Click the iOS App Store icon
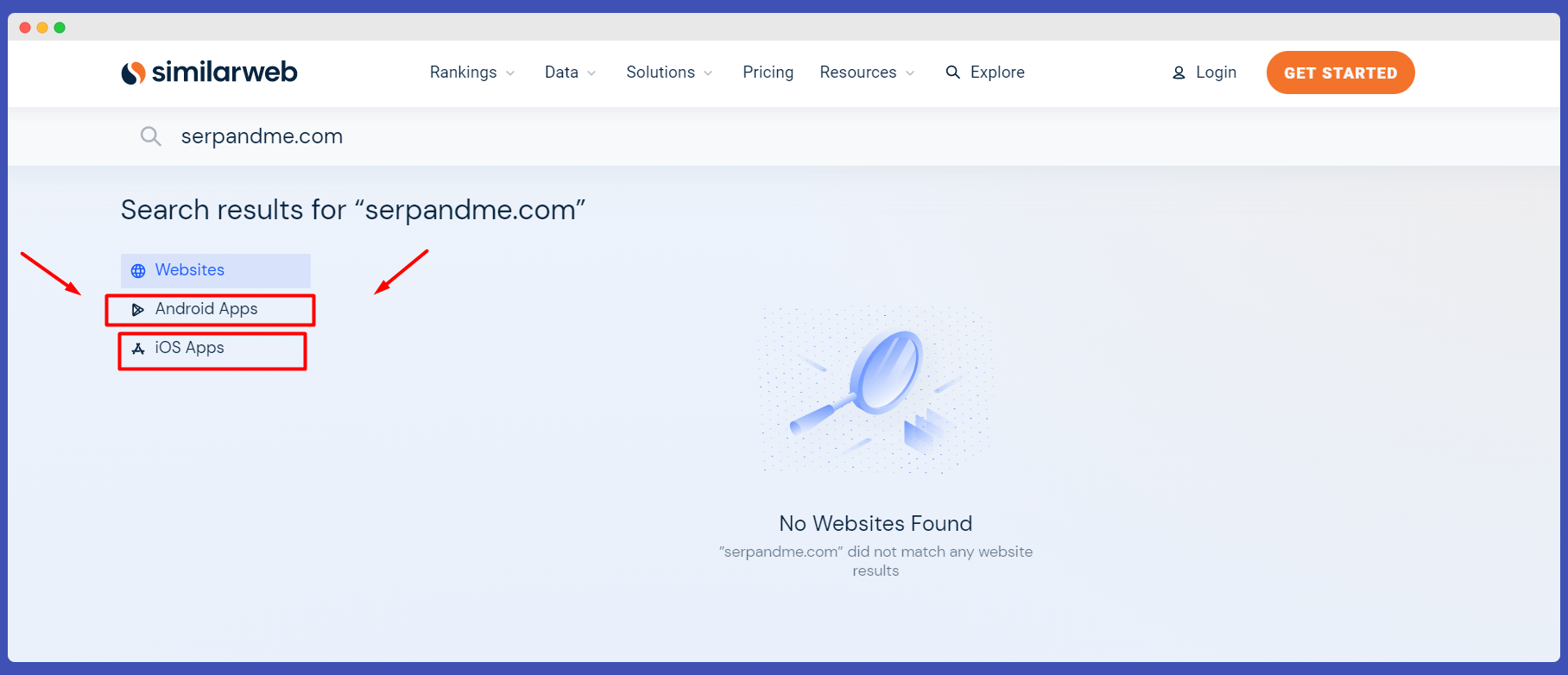 pyautogui.click(x=138, y=349)
